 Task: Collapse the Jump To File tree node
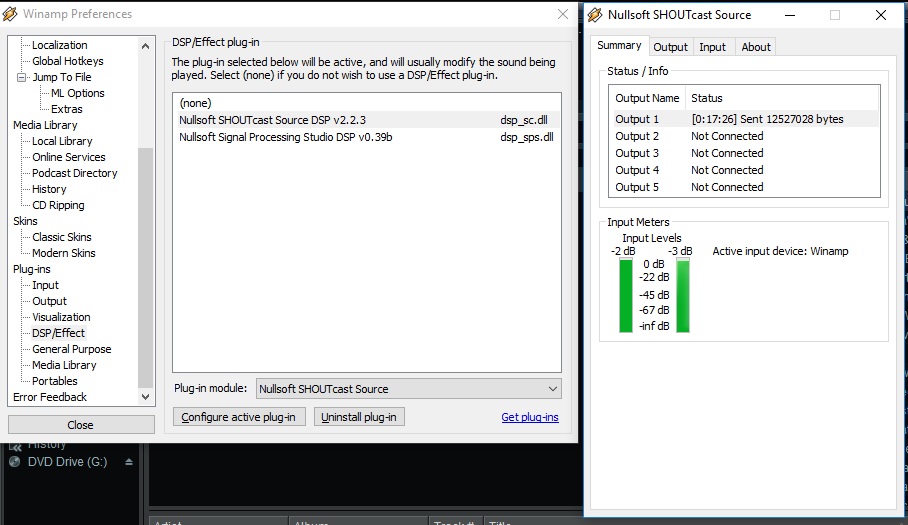tap(21, 77)
